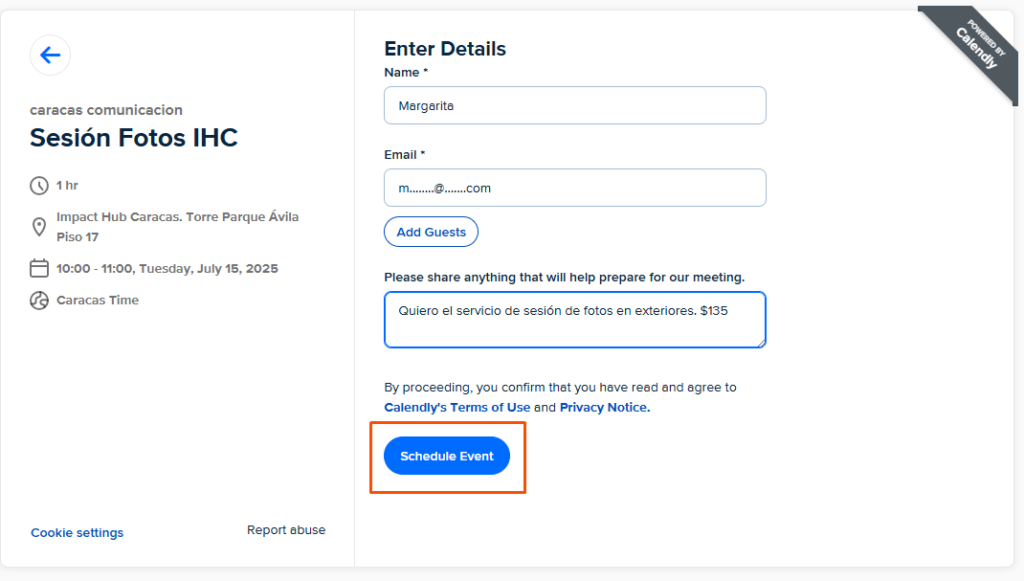Click the Caracas Time label

click(97, 300)
